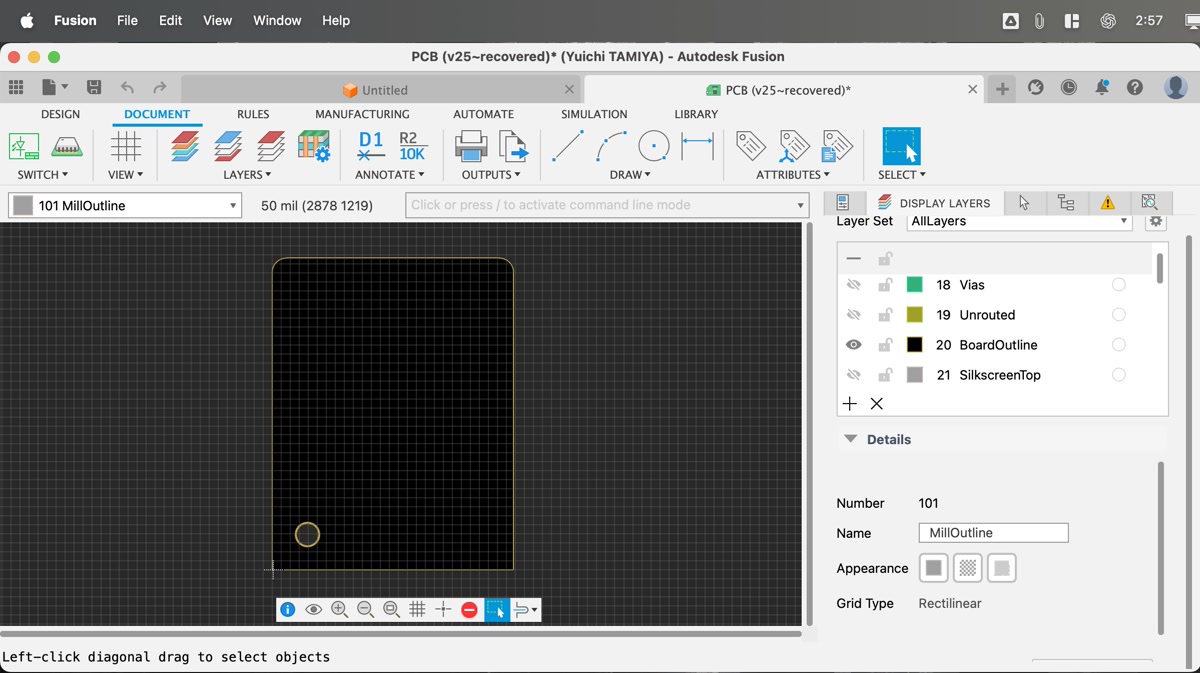The width and height of the screenshot is (1200, 673).
Task: Click the Print icon
Action: pyautogui.click(x=471, y=146)
